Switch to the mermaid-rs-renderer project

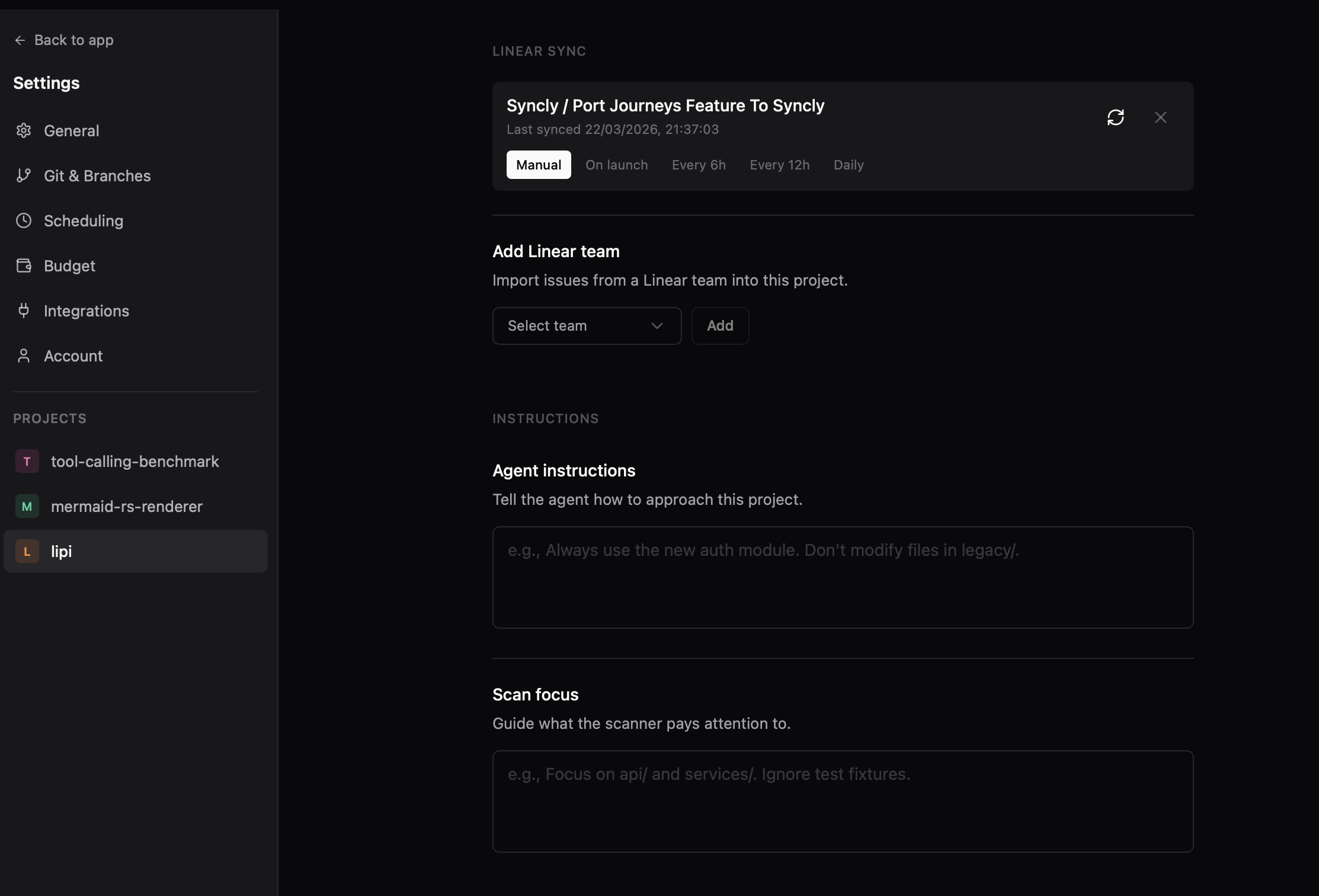[x=126, y=506]
